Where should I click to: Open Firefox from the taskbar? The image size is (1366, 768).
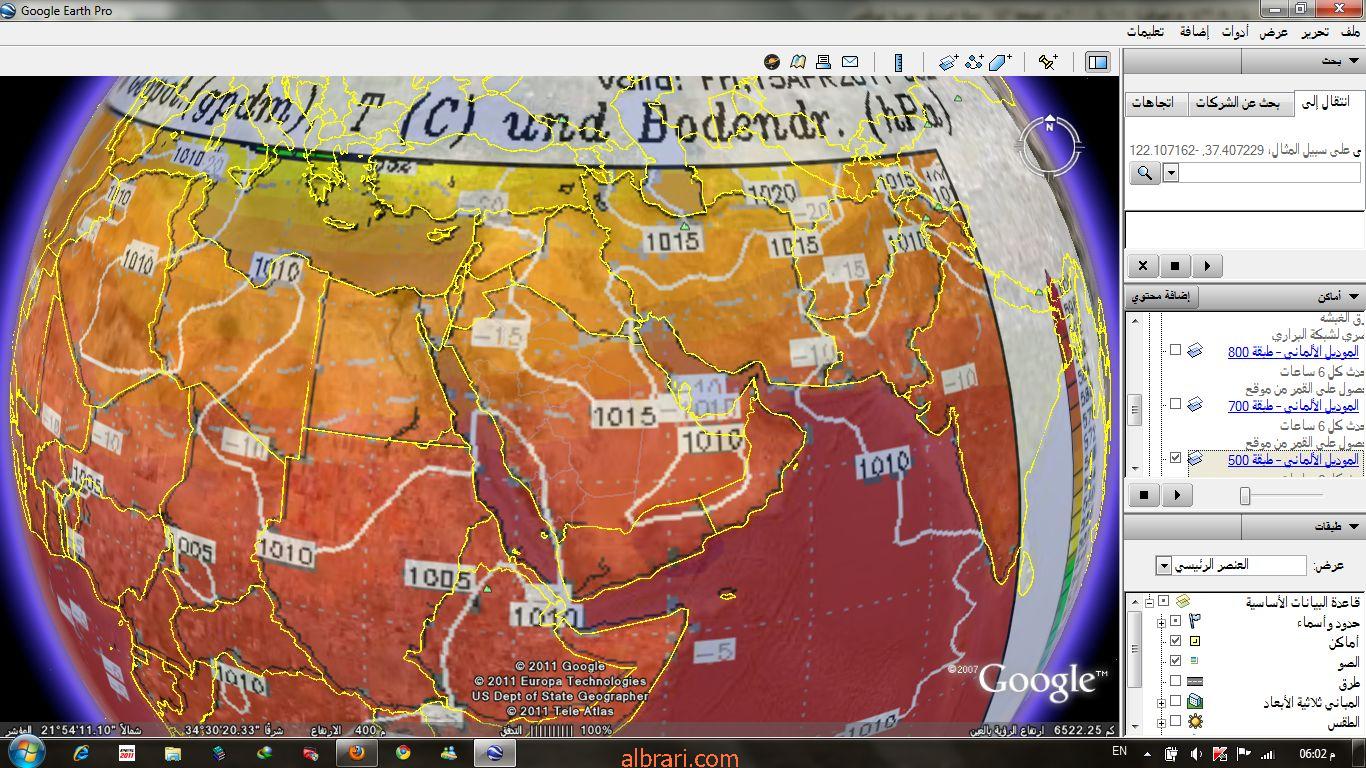coord(356,753)
